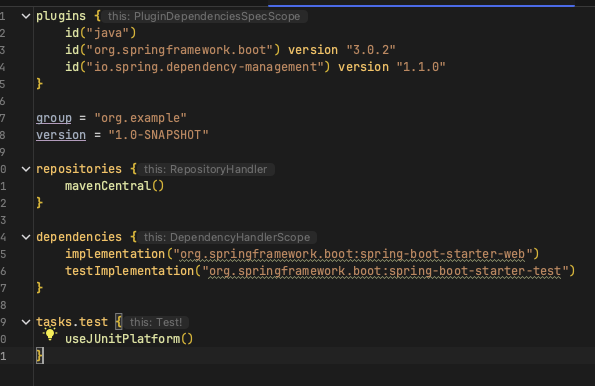This screenshot has width=595, height=386.
Task: Click the 'this: DependencyHandlerScope' inlay hint
Action: pos(227,237)
